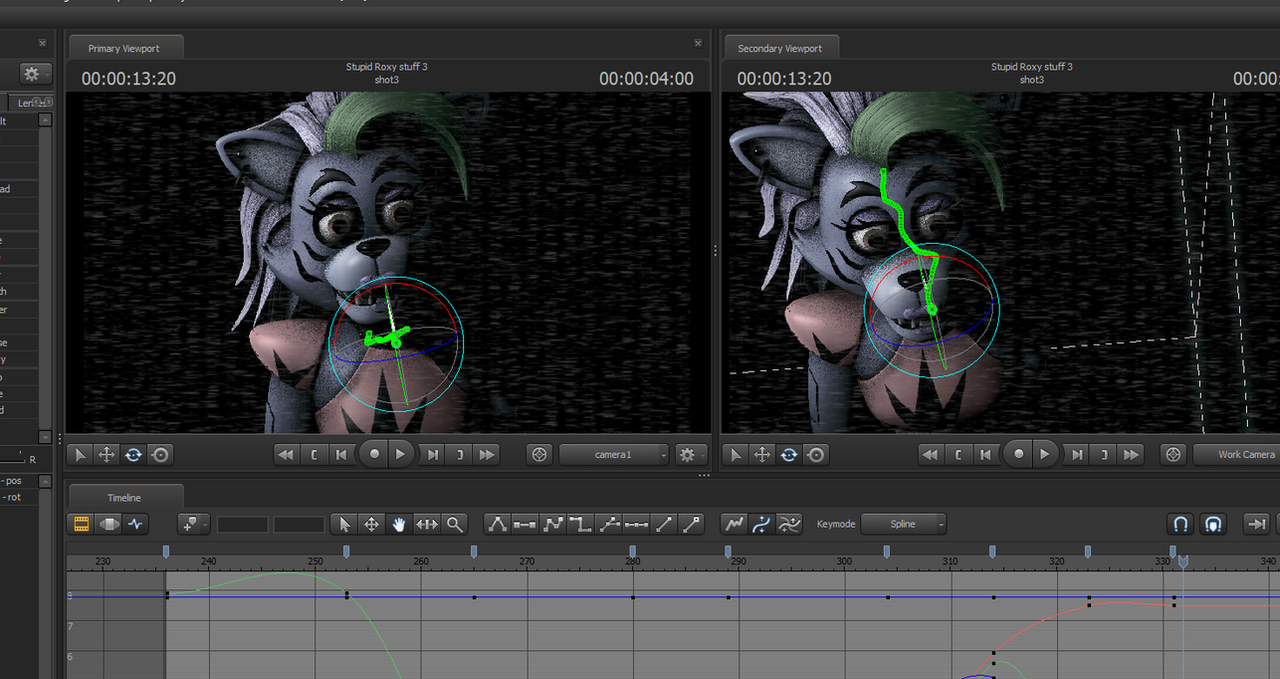Click the dashed flat handle tangent button
Image resolution: width=1280 pixels, height=679 pixels.
[637, 523]
